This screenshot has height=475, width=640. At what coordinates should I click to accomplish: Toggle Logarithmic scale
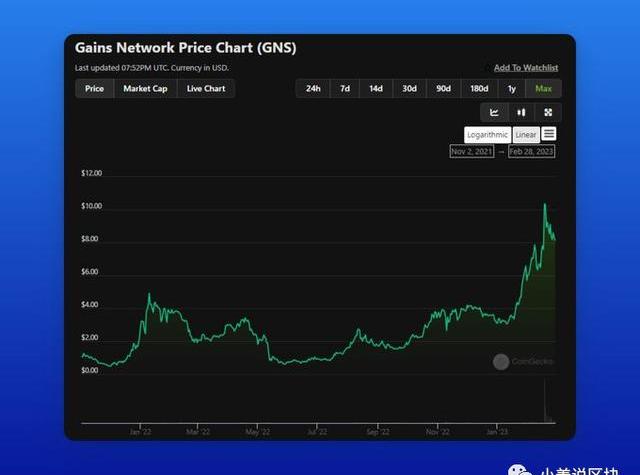pos(488,135)
